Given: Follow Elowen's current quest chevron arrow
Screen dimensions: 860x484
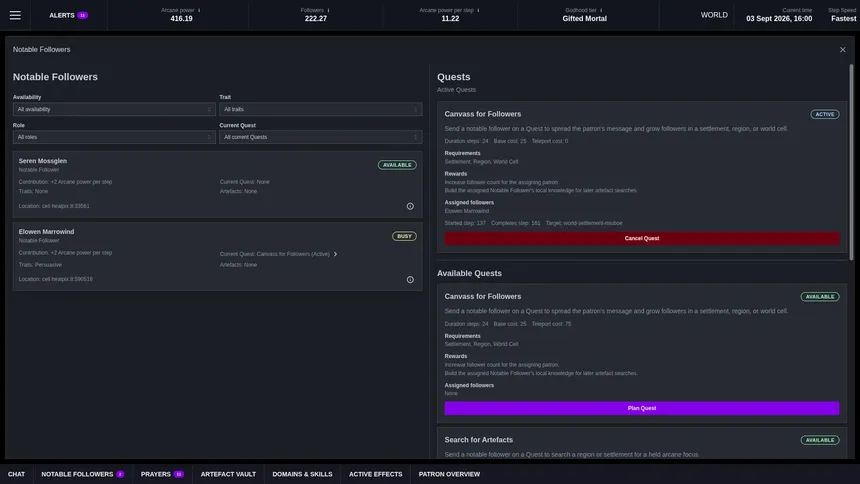Looking at the screenshot, I should click(x=336, y=254).
